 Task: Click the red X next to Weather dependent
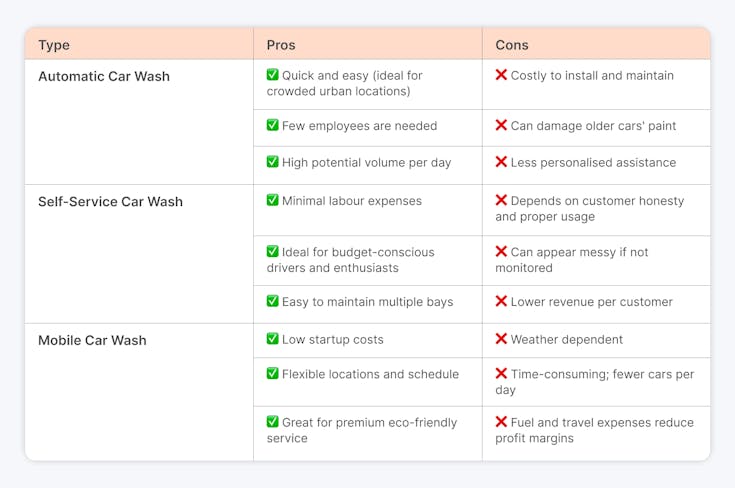click(501, 338)
